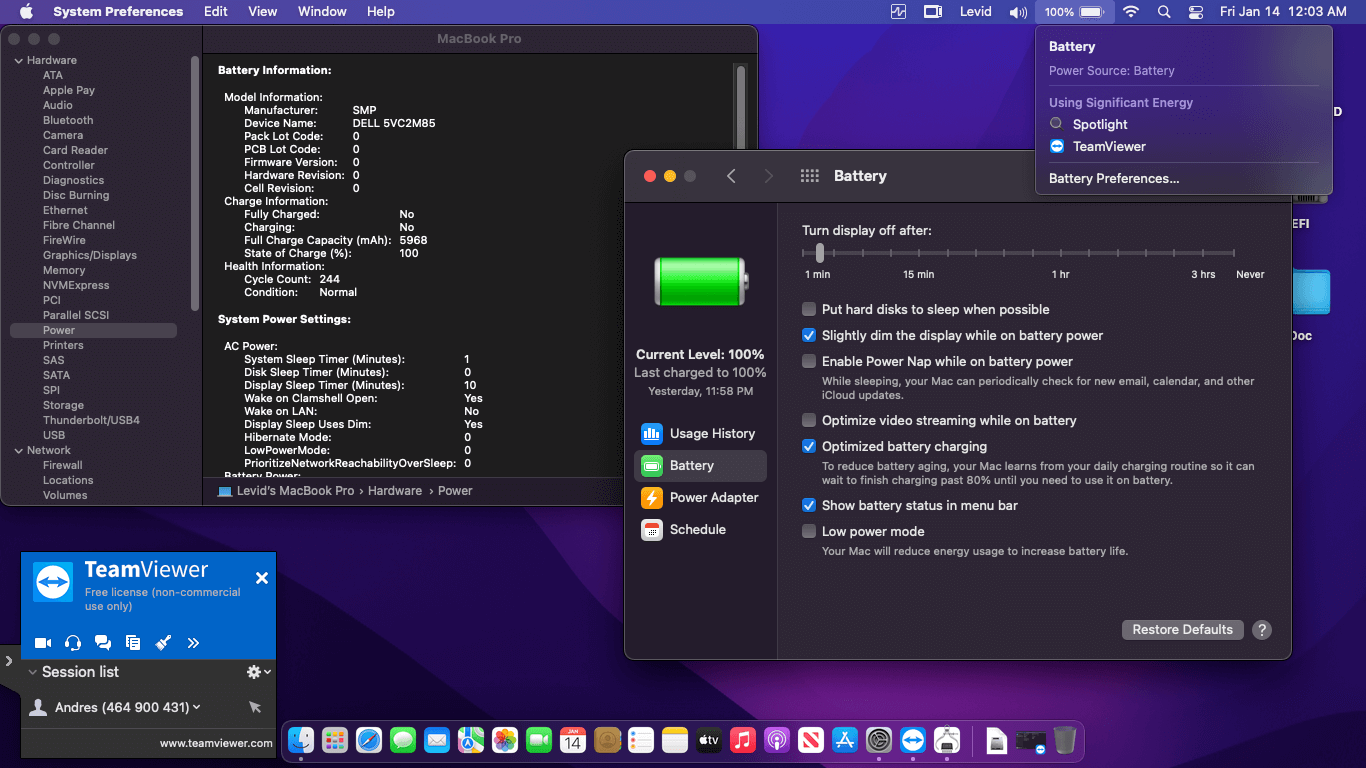Open Launchpad from the Dock
The image size is (1366, 768).
click(335, 740)
